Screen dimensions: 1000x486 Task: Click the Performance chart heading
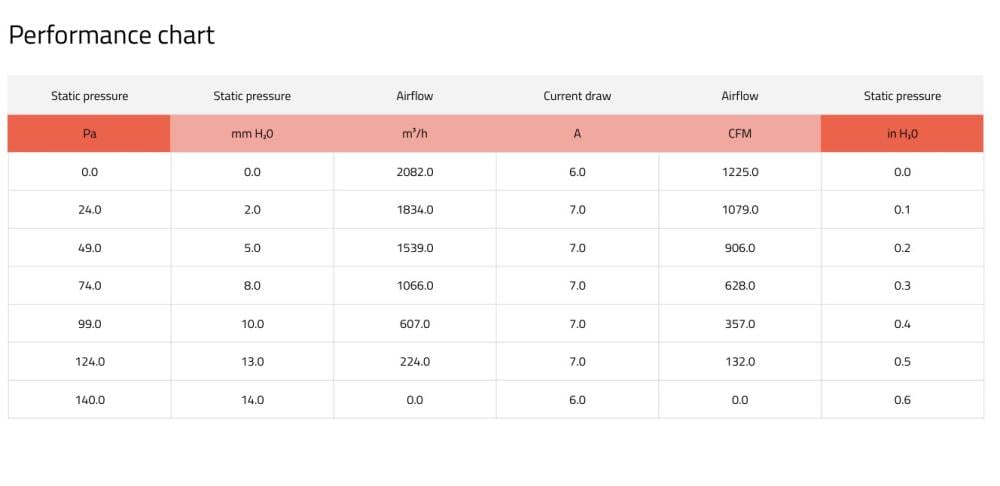[x=112, y=35]
